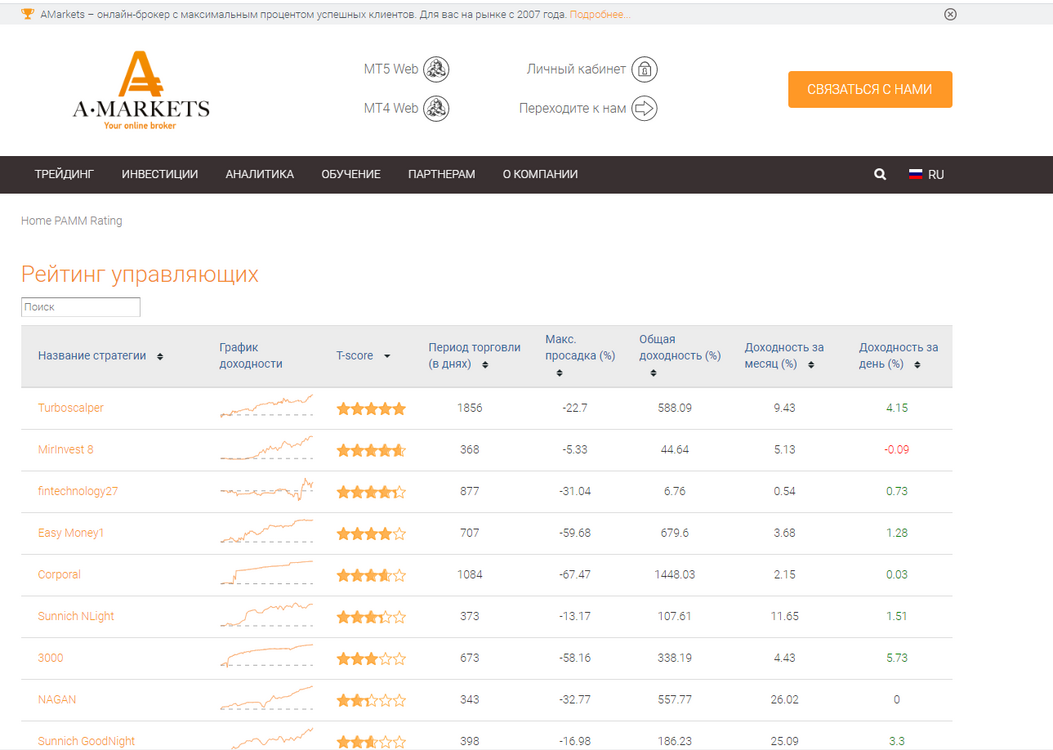Open MT4 Web terminal icon
The image size is (1053, 750).
[x=437, y=108]
